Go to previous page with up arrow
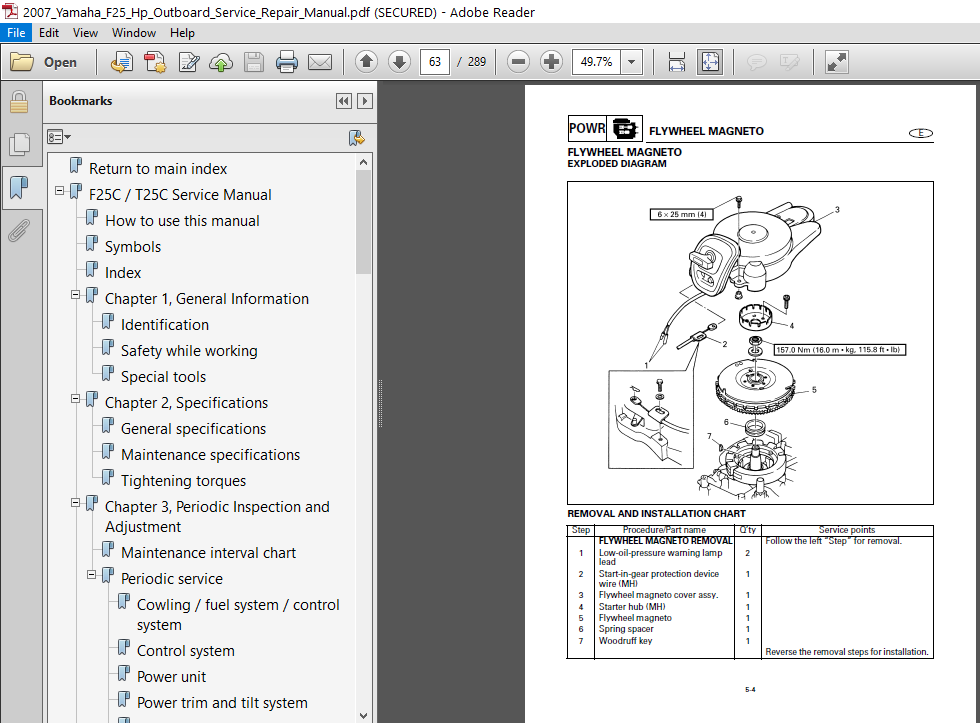The height and width of the screenshot is (723, 980). coord(367,62)
